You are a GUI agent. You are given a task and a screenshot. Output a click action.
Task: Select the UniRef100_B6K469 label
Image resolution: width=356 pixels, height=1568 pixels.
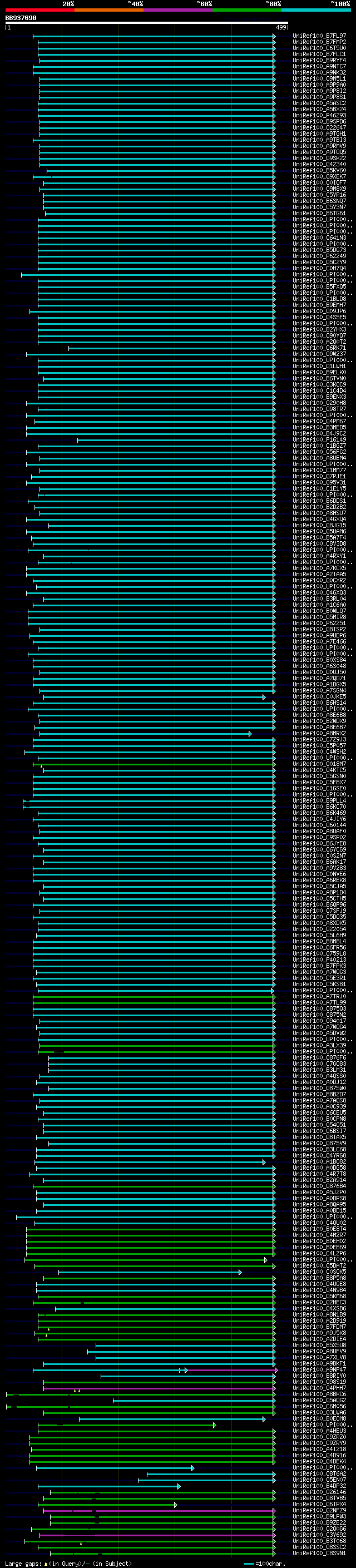pyautogui.click(x=319, y=813)
